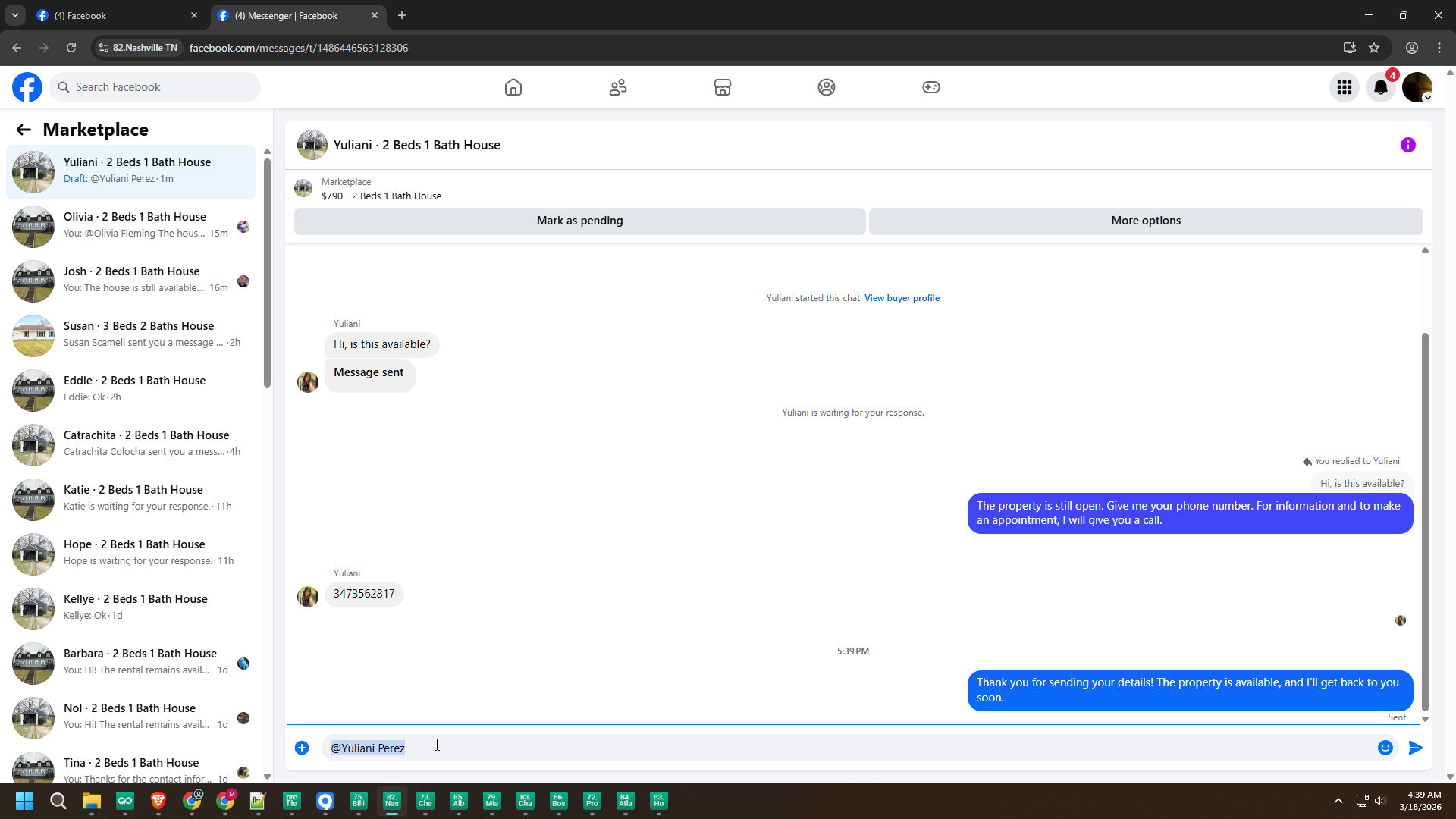Open Brave browser from taskbar
Image resolution: width=1456 pixels, height=819 pixels.
(158, 801)
